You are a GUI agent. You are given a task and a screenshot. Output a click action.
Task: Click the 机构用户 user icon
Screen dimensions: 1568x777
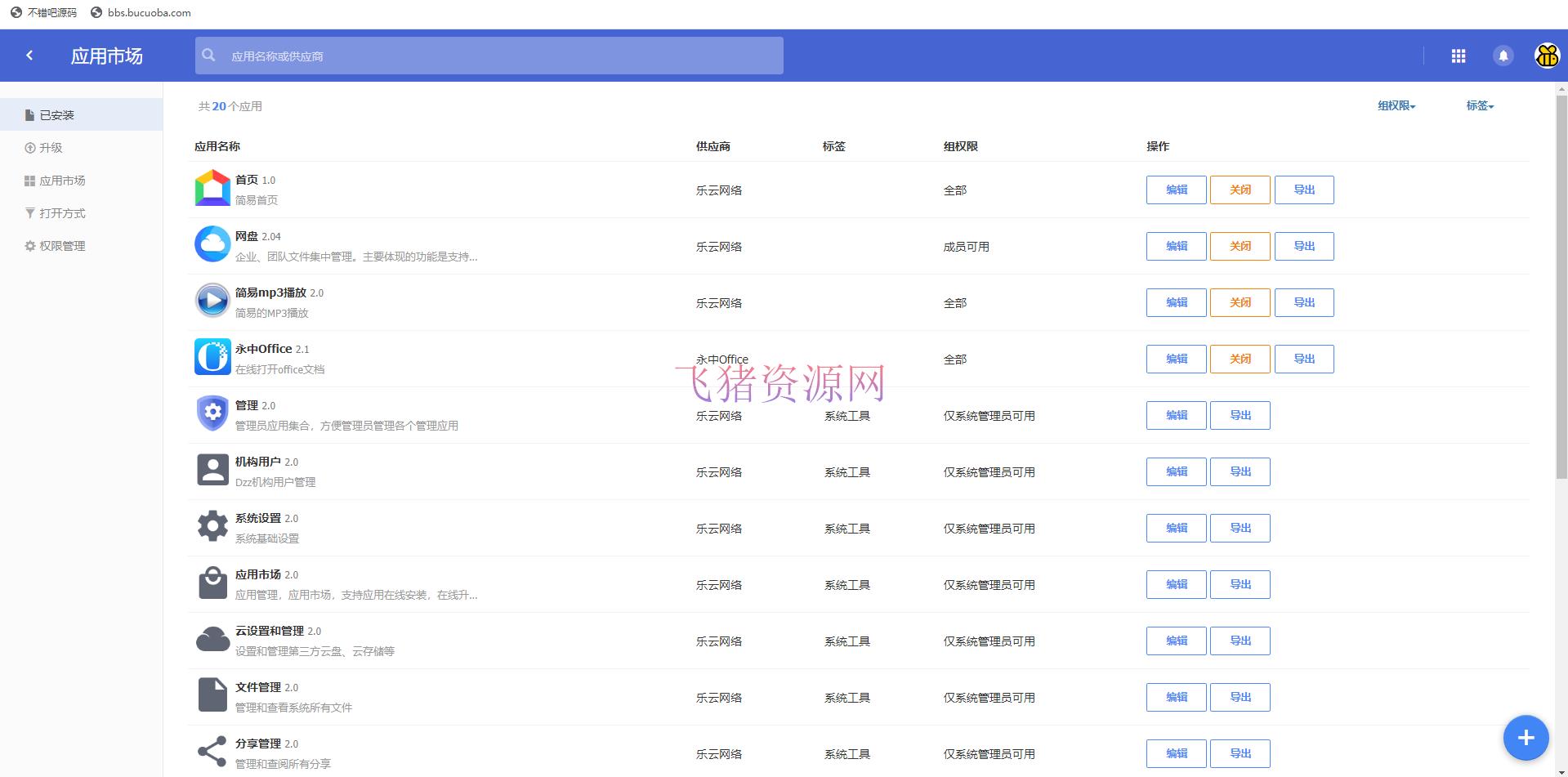point(212,471)
